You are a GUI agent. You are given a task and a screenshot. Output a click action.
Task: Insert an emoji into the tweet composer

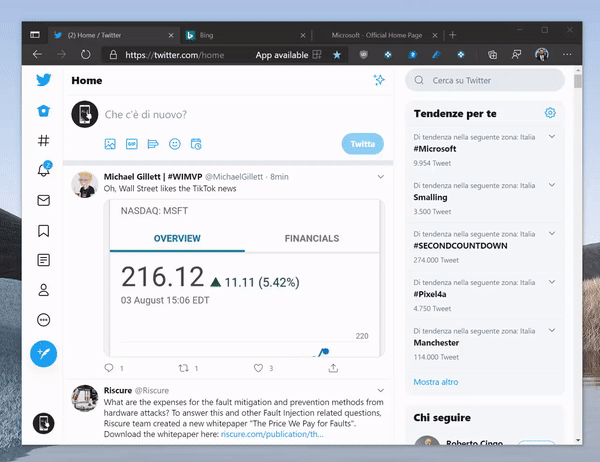175,144
